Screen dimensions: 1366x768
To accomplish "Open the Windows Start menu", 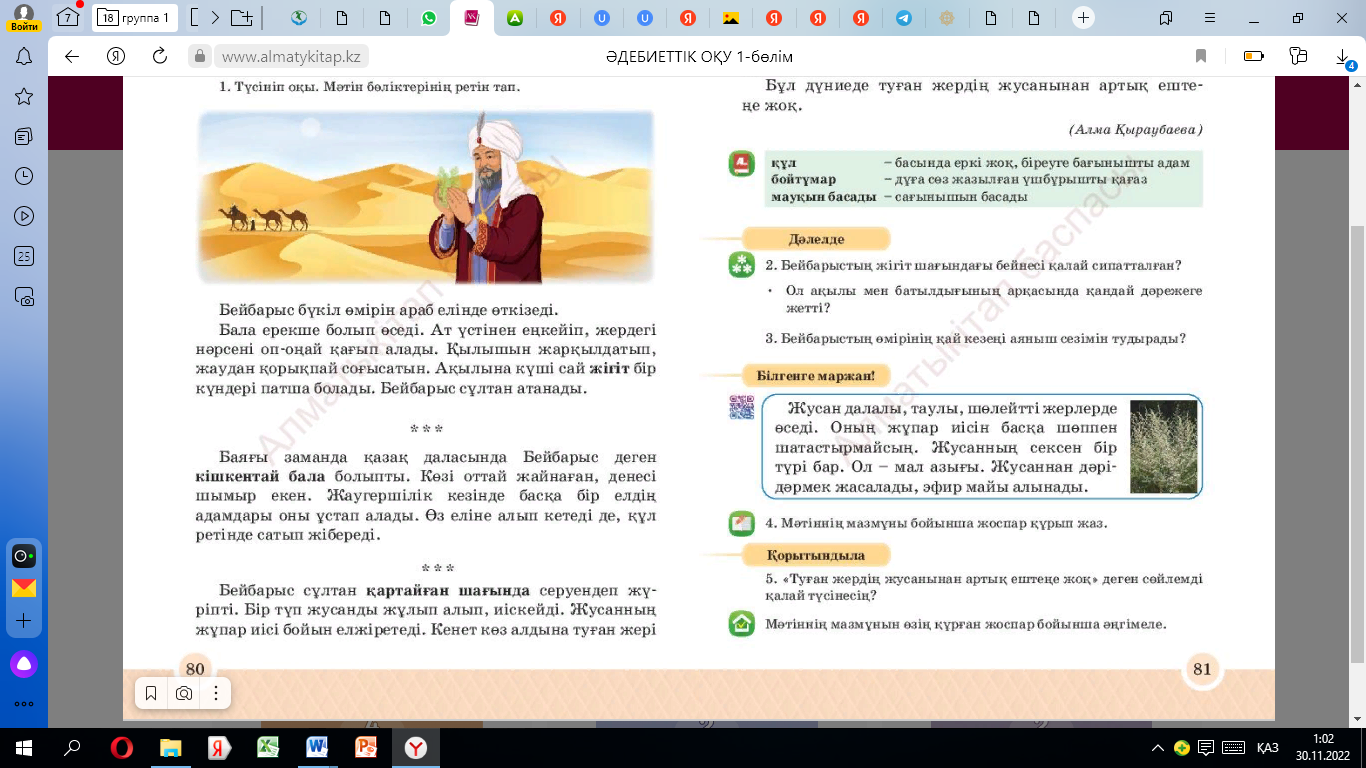I will tap(23, 747).
